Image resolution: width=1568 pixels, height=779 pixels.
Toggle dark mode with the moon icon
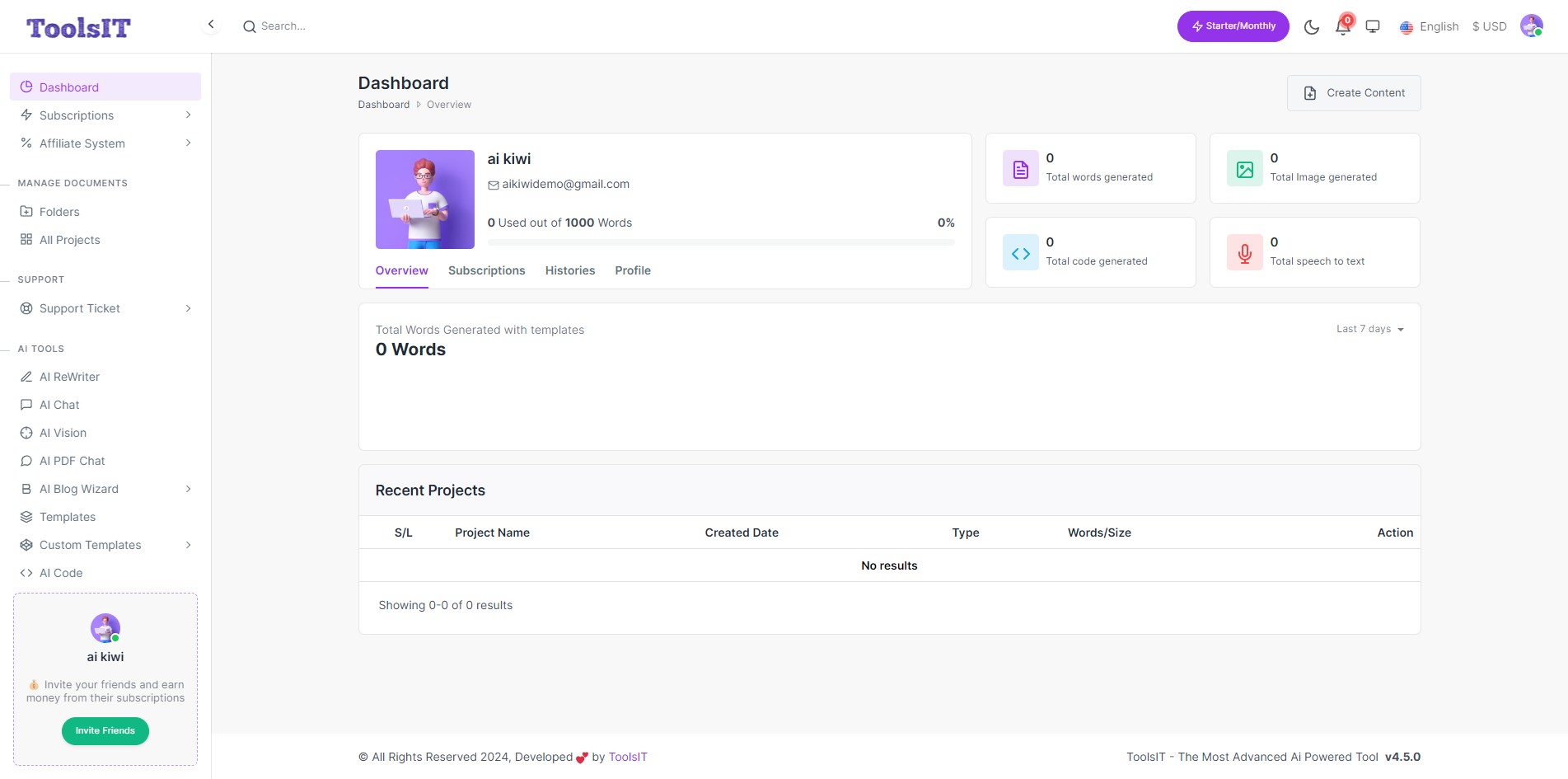point(1312,27)
